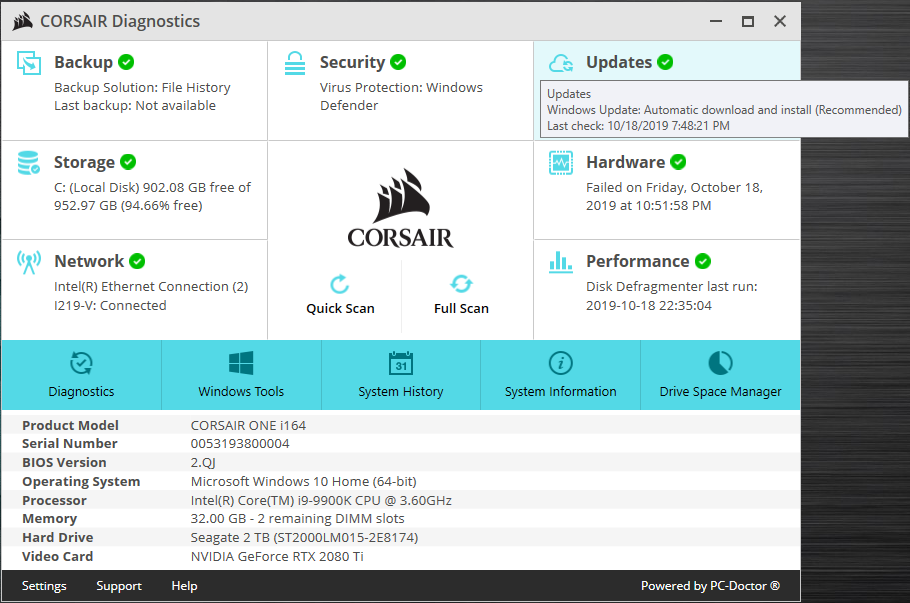Start a Quick Scan

340,295
